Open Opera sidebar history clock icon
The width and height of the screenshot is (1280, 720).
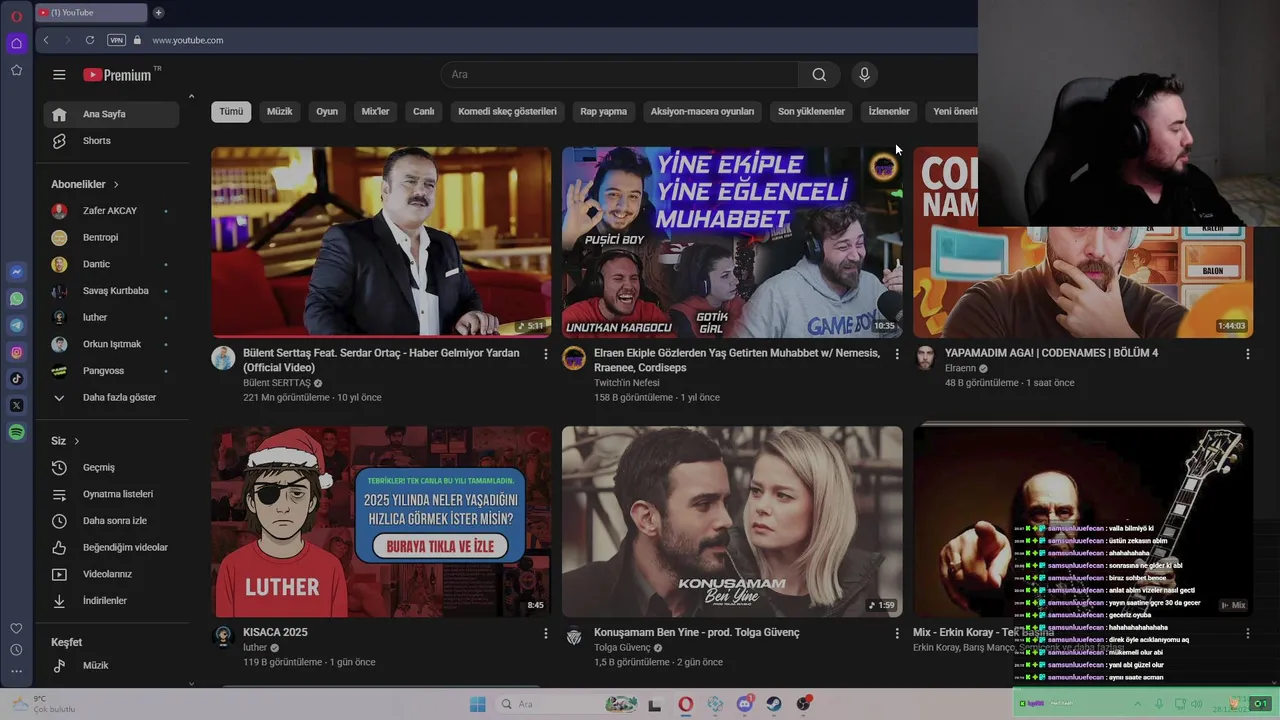(16, 650)
